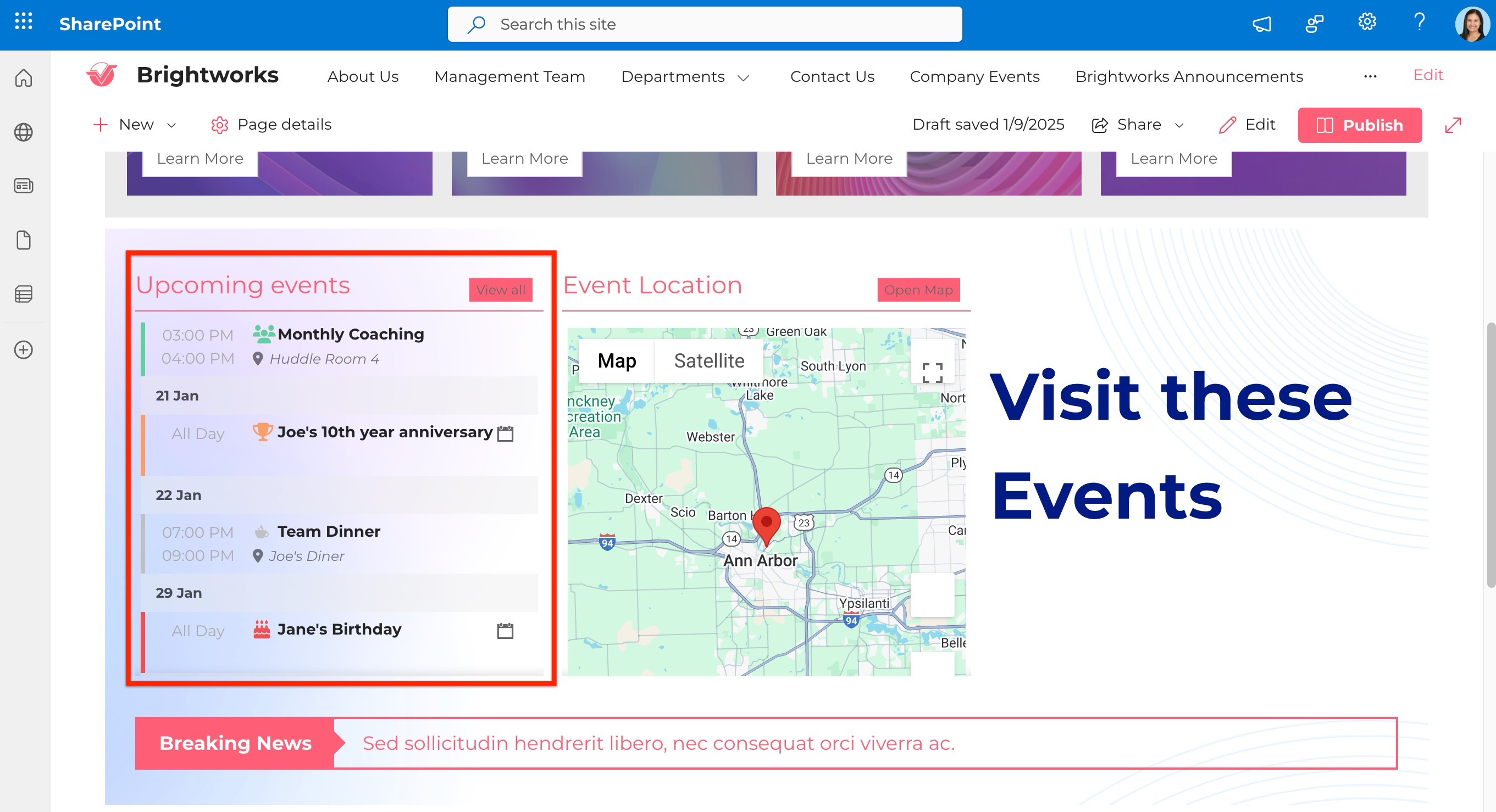1496x812 pixels.
Task: Open the Company Events nav item
Action: 974,76
